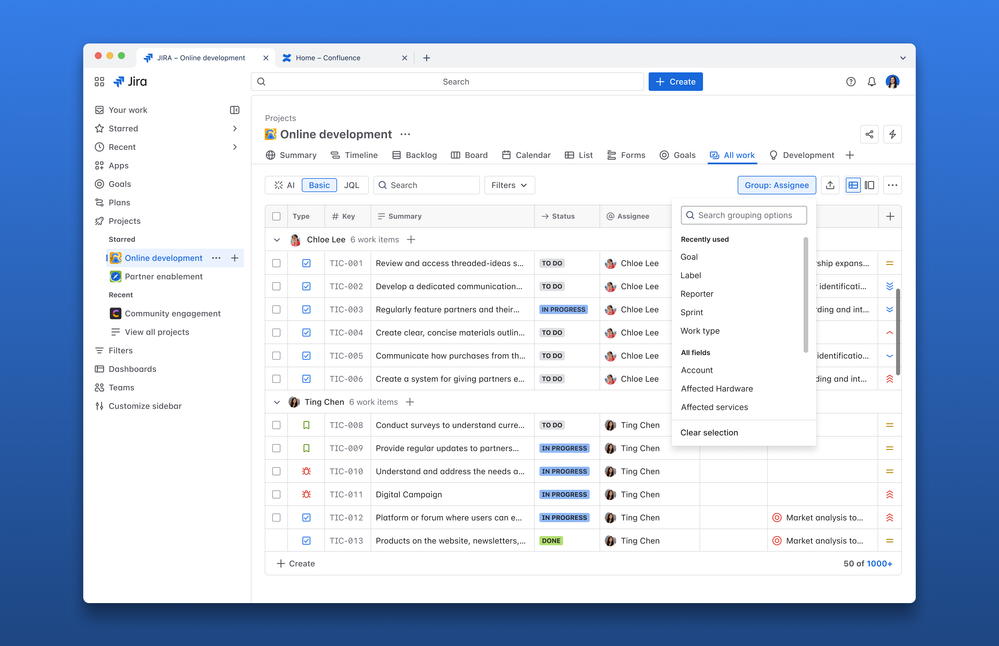Open the IN PROGRESS status for TIC-009
The height and width of the screenshot is (646, 999).
click(564, 449)
